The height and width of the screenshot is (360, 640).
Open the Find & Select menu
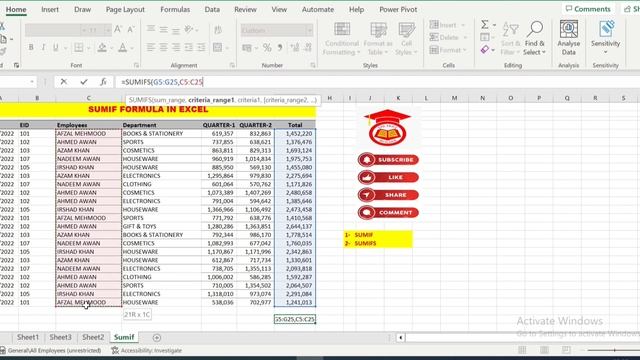click(534, 39)
